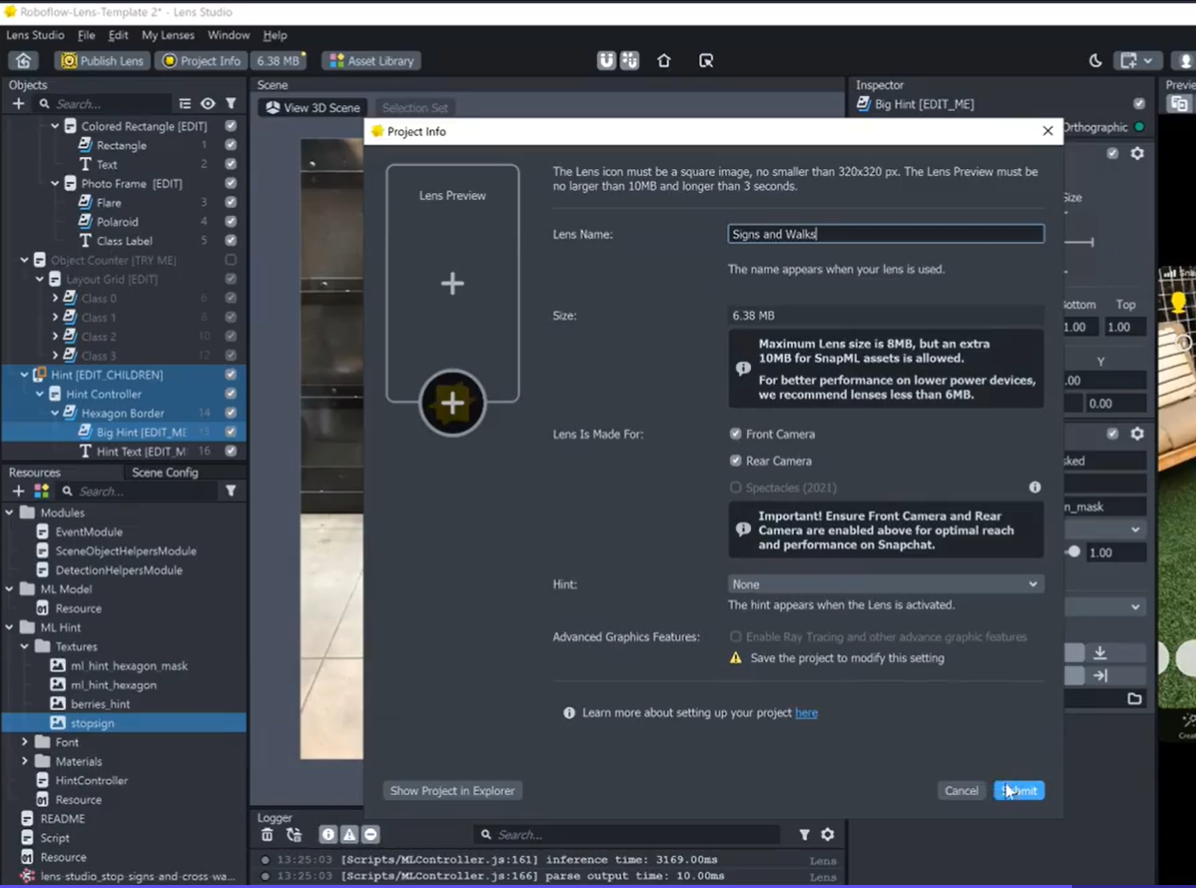Click the Project Info button

pos(202,61)
